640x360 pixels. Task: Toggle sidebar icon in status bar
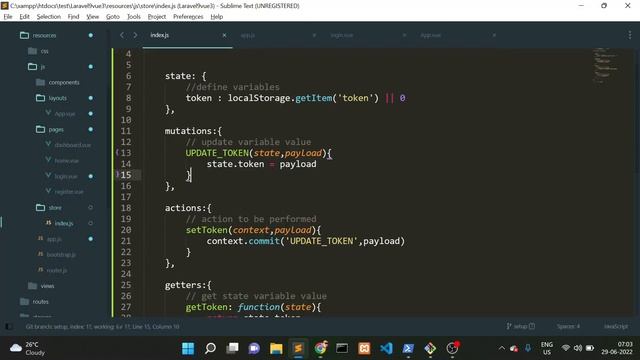(x=8, y=327)
